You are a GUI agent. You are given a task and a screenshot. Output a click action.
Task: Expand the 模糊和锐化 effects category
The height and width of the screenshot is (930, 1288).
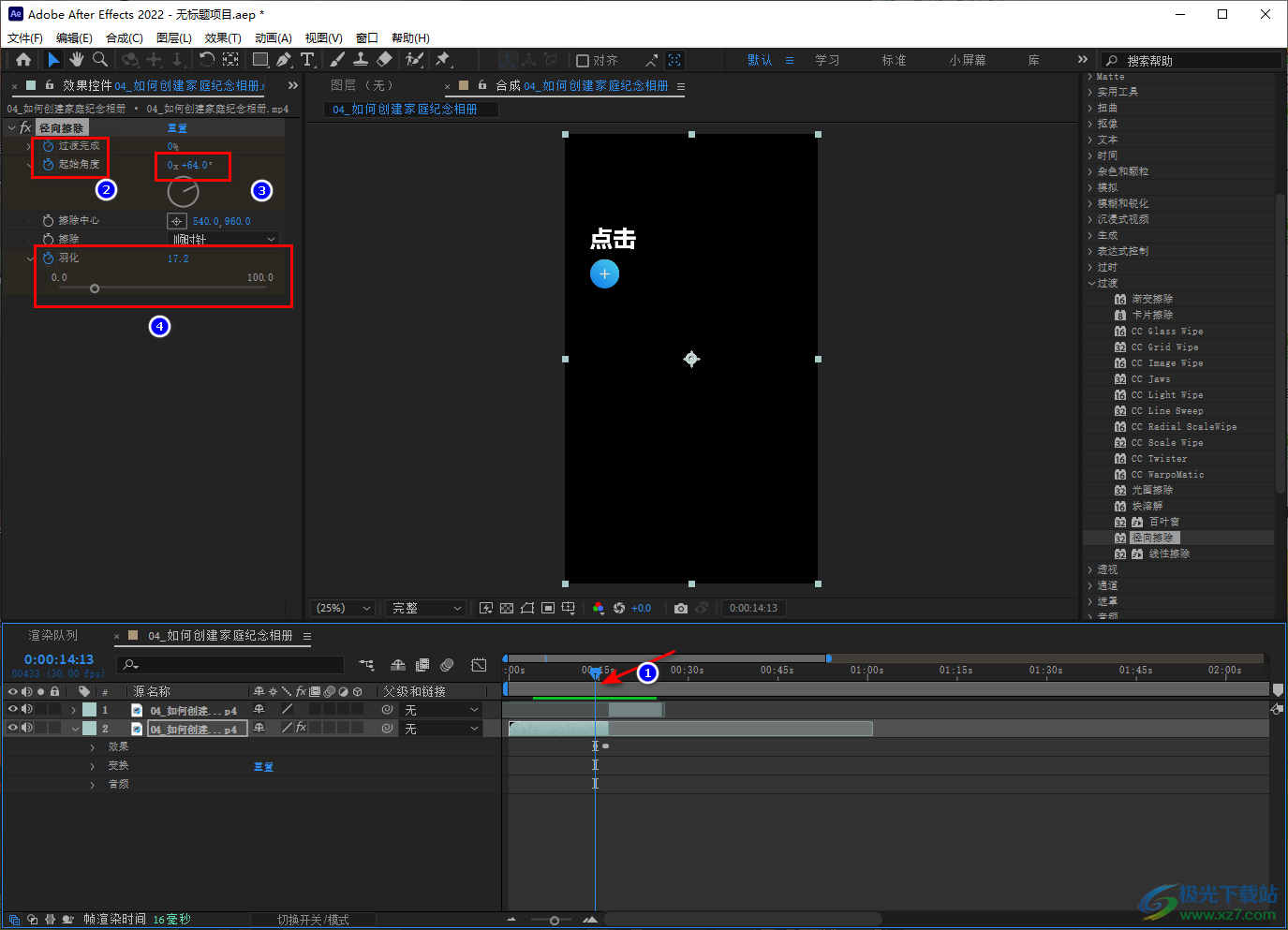[1090, 203]
